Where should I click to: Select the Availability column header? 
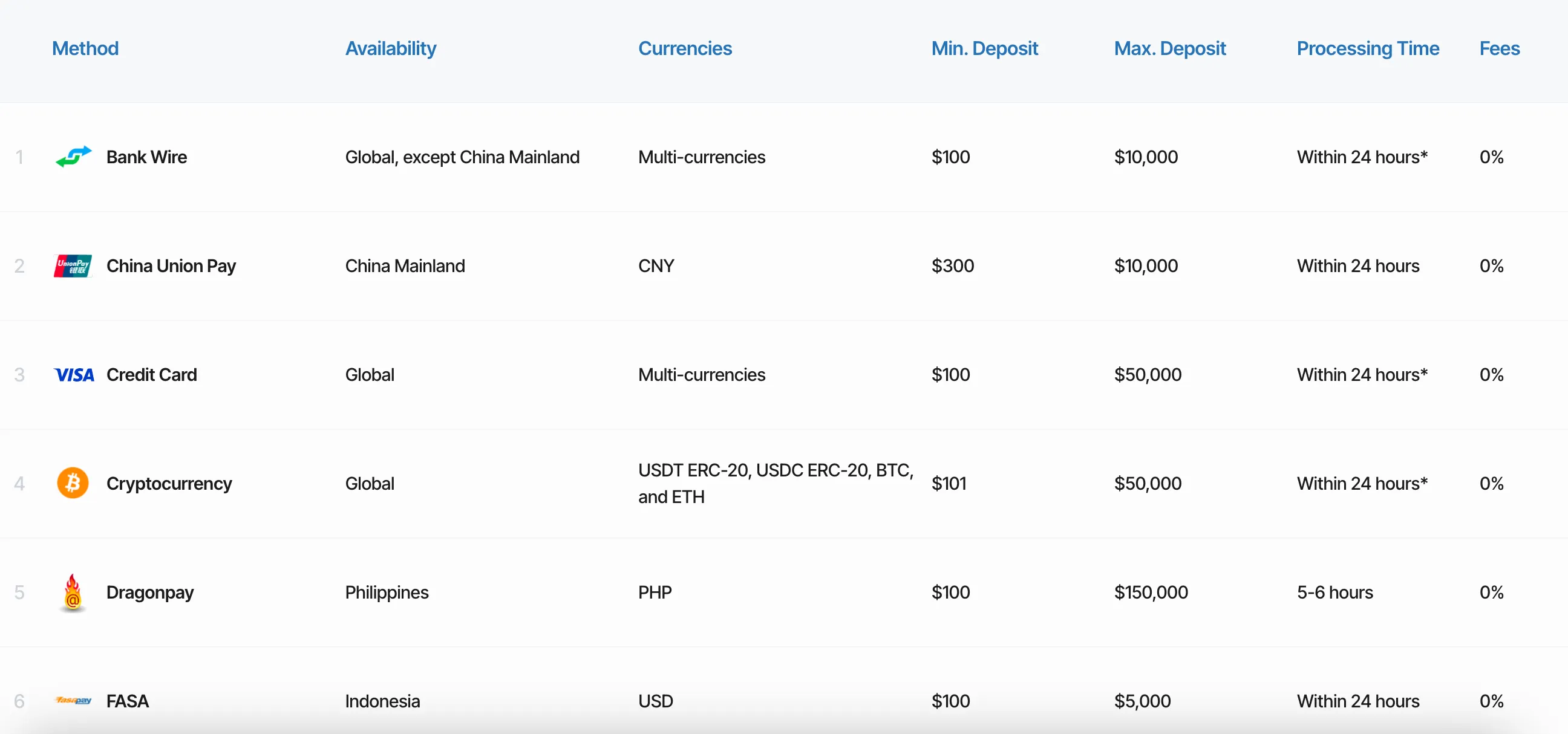tap(391, 48)
